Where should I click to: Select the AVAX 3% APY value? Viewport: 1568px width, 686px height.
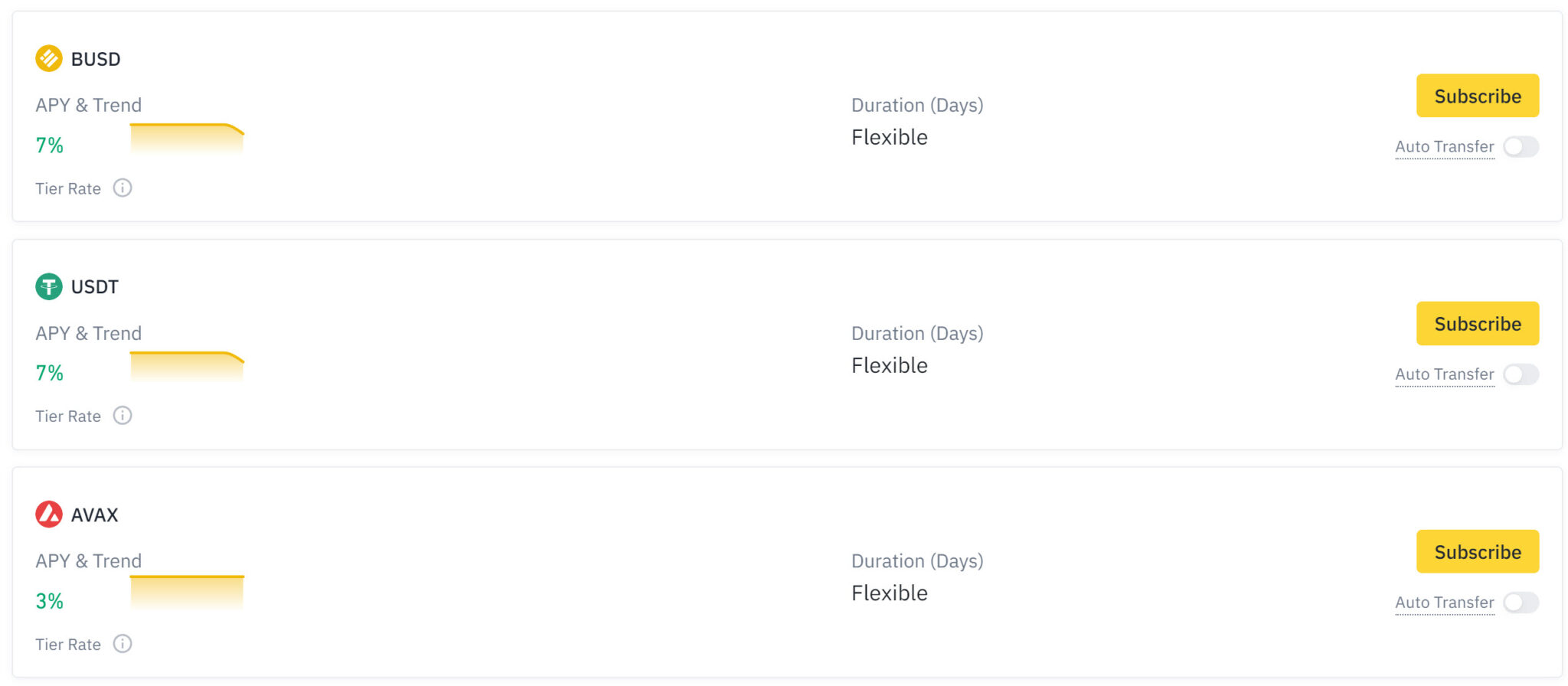(50, 601)
